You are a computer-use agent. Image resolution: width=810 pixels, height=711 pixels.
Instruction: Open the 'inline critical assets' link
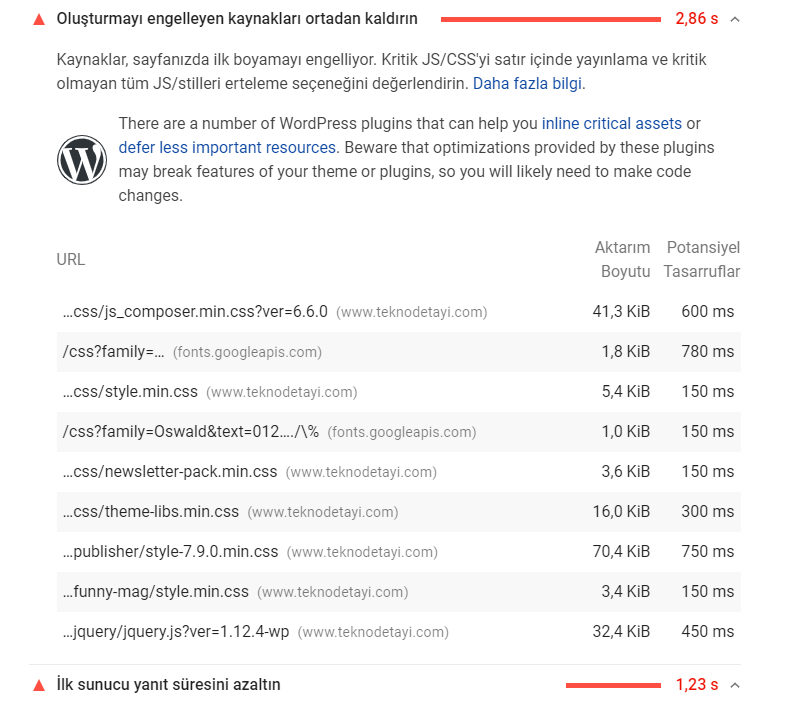(x=612, y=123)
